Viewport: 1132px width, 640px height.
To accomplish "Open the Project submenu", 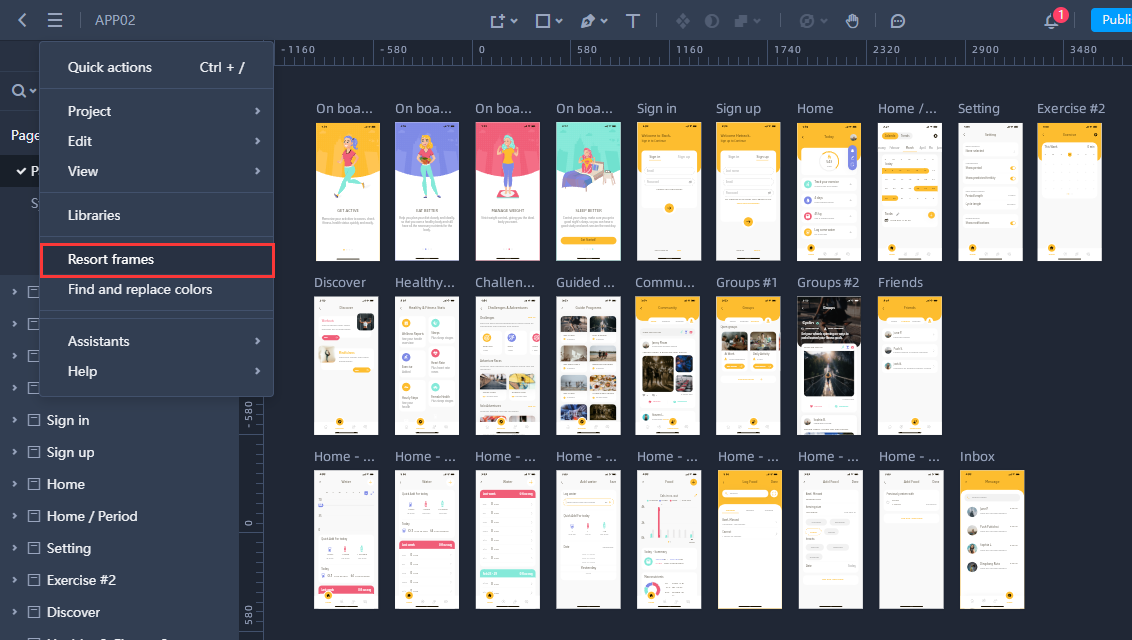I will point(156,111).
